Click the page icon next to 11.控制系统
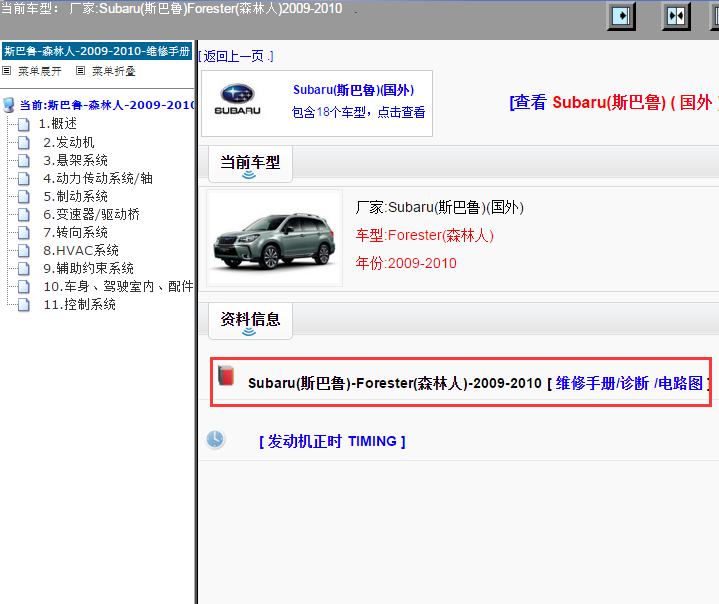This screenshot has width=719, height=604. 24,305
